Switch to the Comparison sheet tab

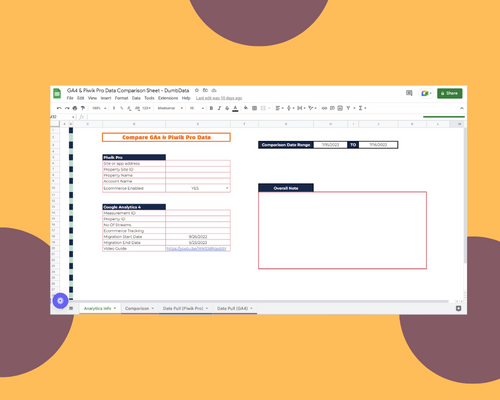pyautogui.click(x=139, y=308)
